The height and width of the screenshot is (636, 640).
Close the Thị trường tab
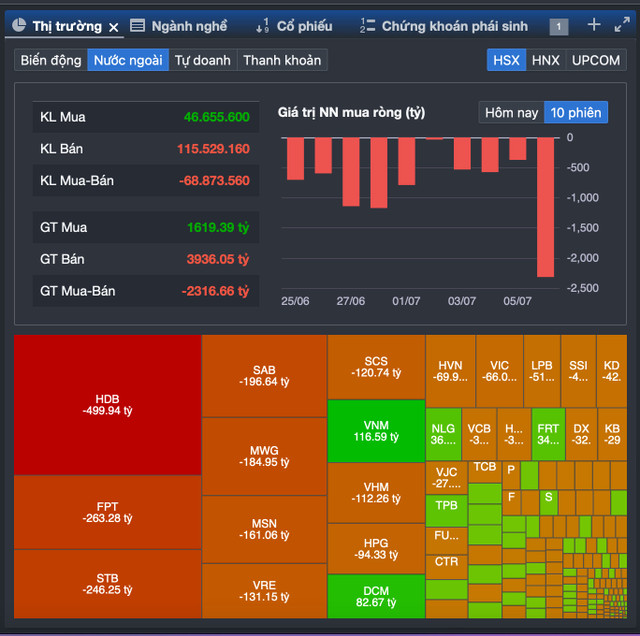click(x=113, y=27)
